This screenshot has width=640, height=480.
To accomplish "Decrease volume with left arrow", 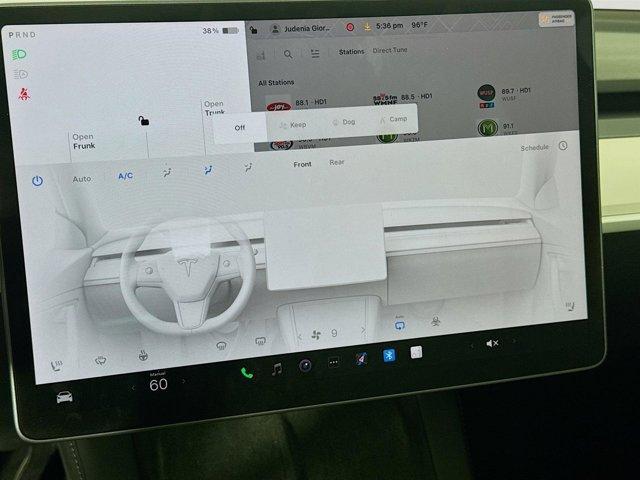I will tap(472, 346).
